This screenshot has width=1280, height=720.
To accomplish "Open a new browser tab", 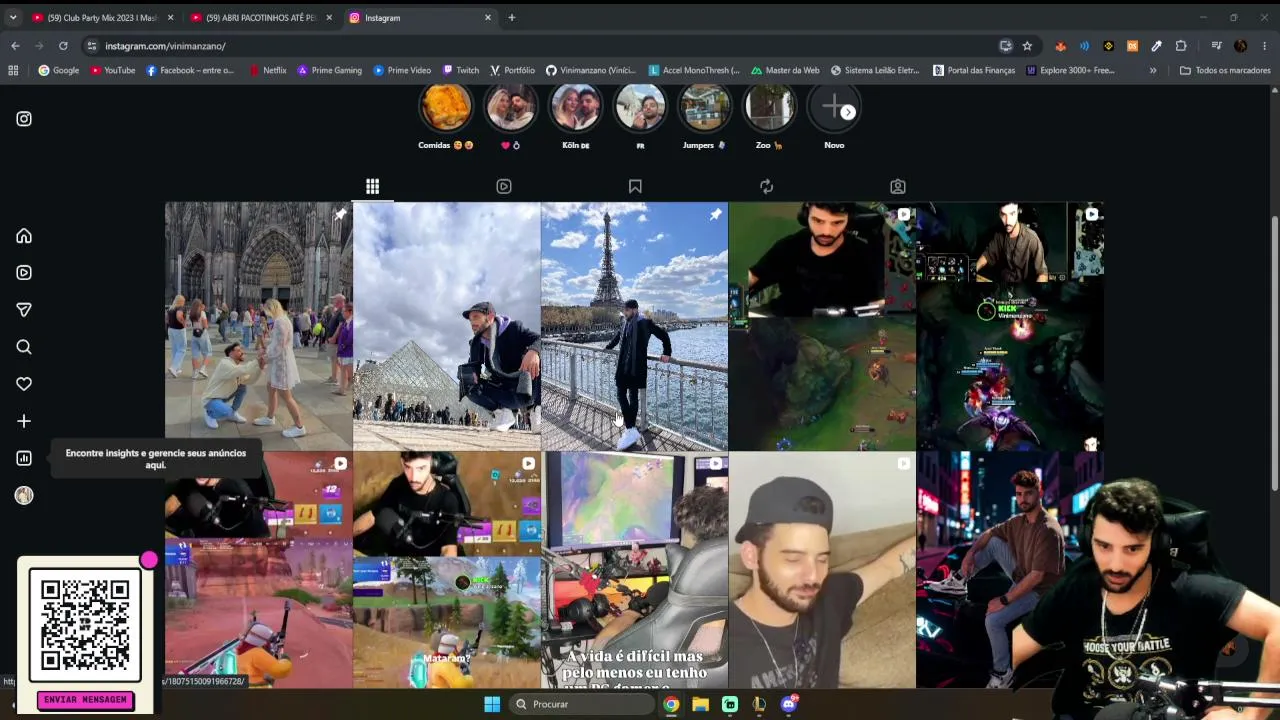I will [x=512, y=18].
